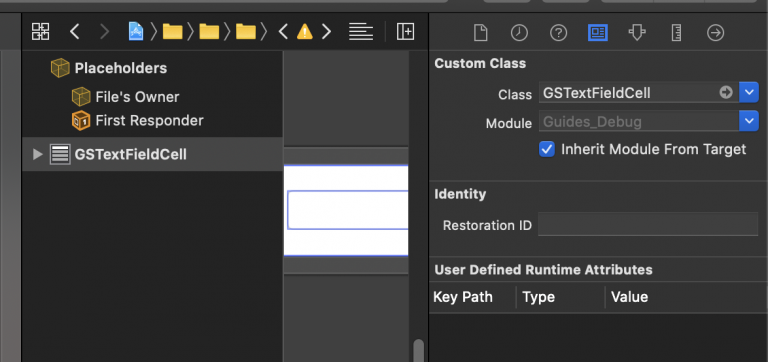Show the Attributes inspector

point(637,33)
